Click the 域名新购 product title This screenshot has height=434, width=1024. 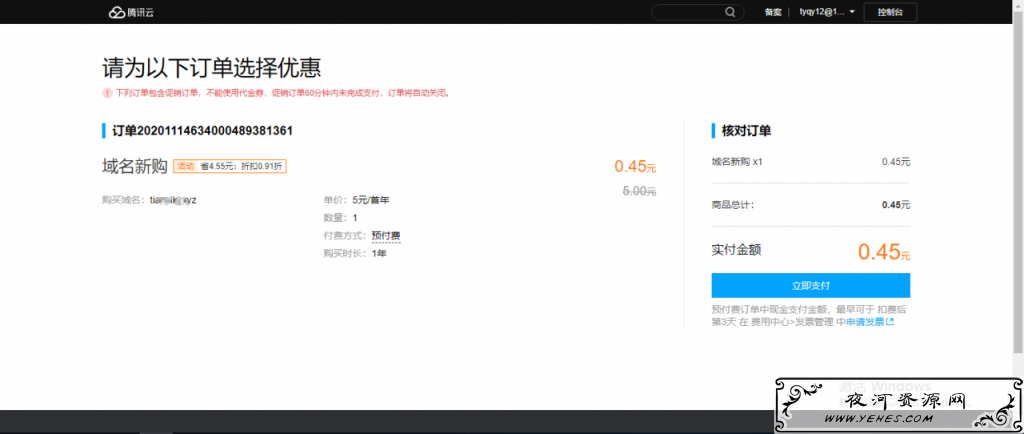(x=135, y=166)
